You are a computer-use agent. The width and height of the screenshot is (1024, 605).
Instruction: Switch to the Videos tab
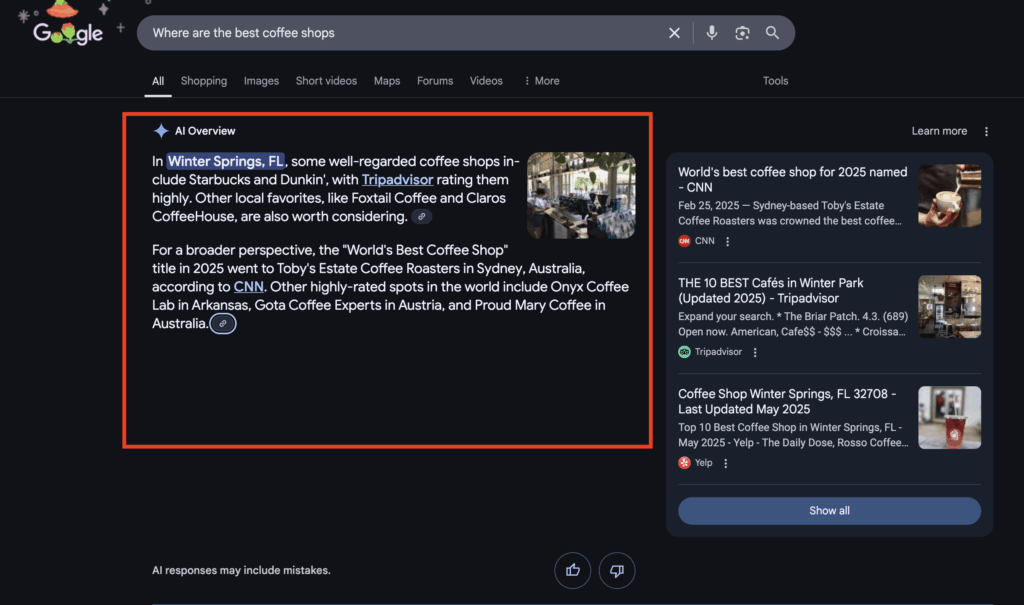(486, 81)
